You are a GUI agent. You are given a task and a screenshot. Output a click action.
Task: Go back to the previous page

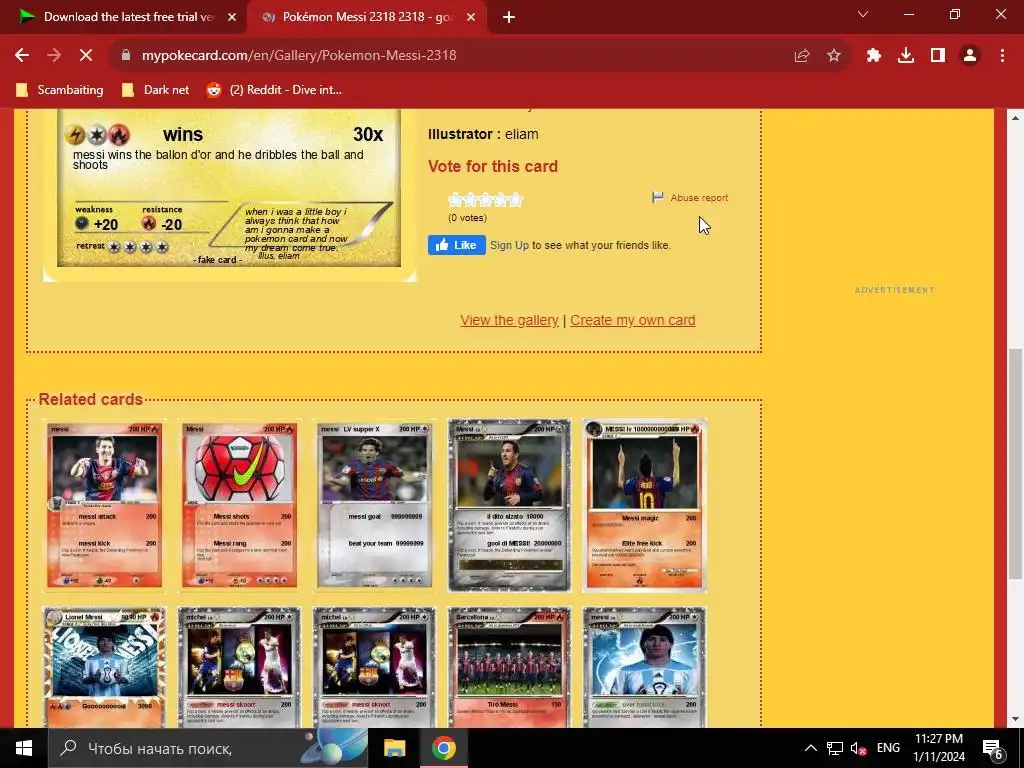click(22, 56)
